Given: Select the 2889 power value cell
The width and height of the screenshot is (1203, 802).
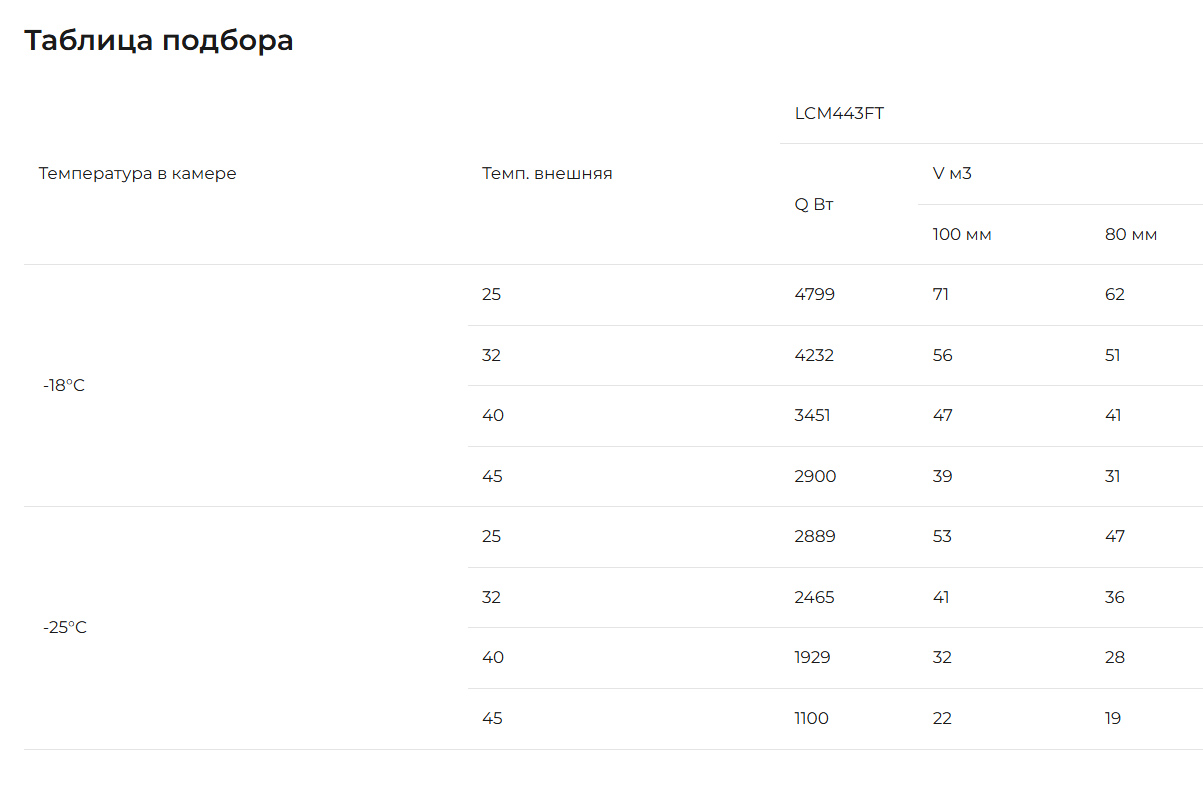Looking at the screenshot, I should pos(815,537).
